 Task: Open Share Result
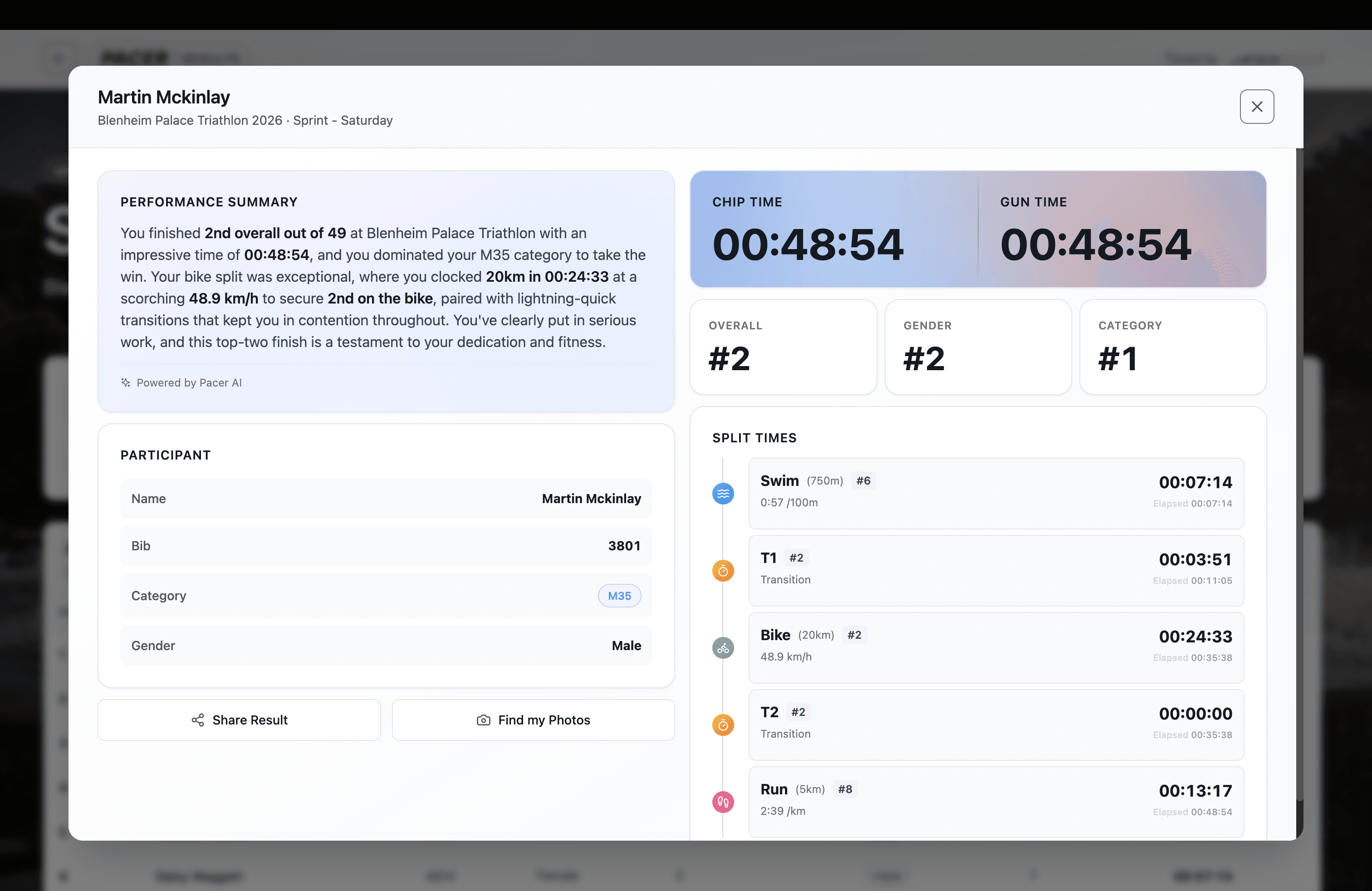click(x=239, y=720)
